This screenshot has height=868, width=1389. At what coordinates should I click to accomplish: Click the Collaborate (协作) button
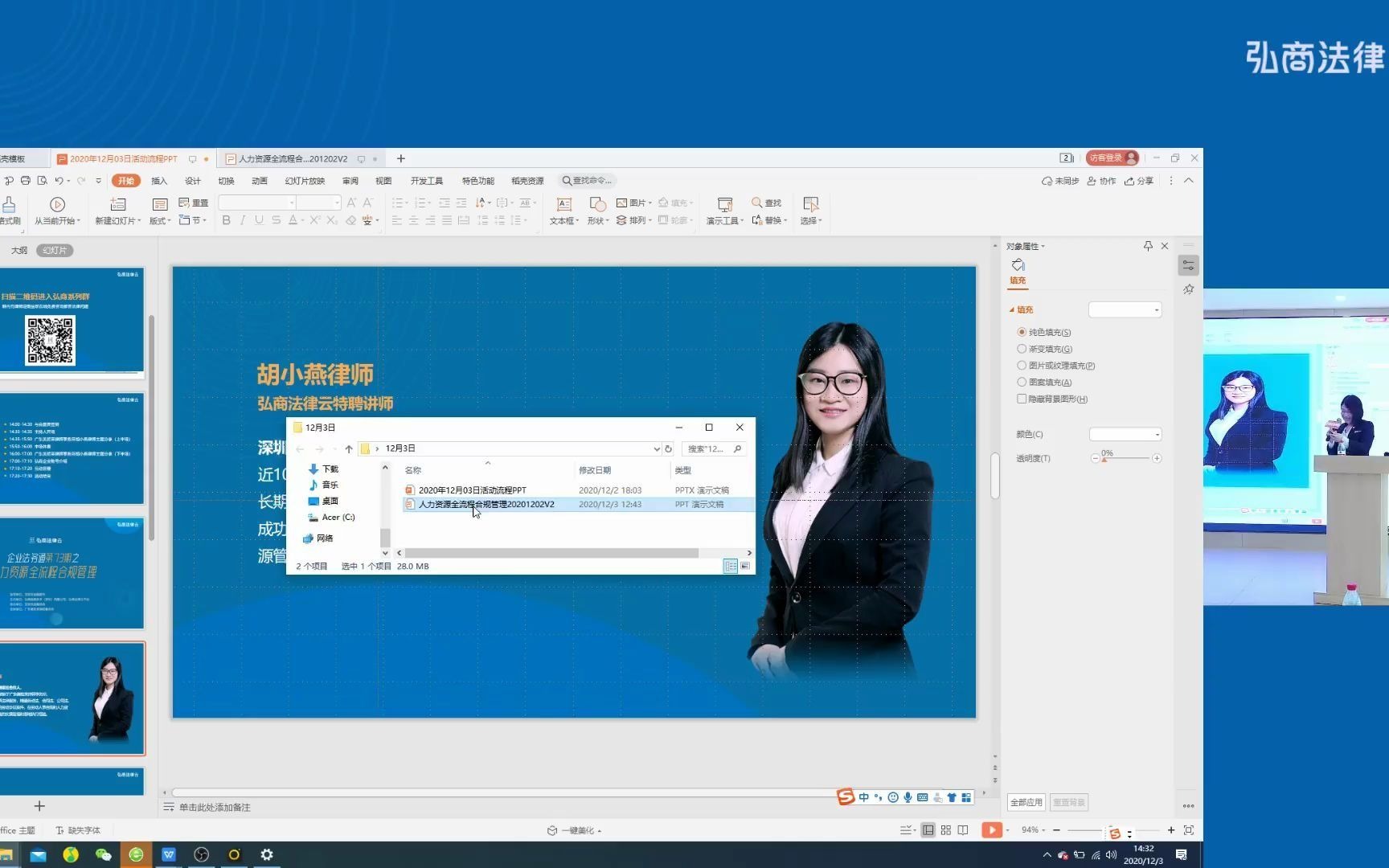[1101, 181]
